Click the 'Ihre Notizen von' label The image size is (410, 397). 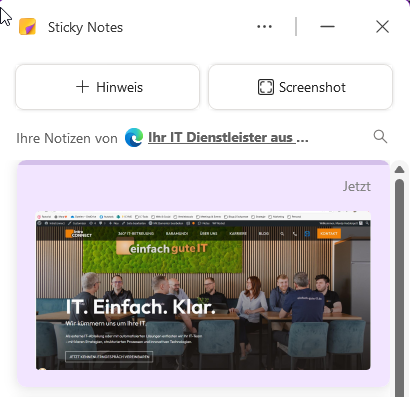click(67, 138)
